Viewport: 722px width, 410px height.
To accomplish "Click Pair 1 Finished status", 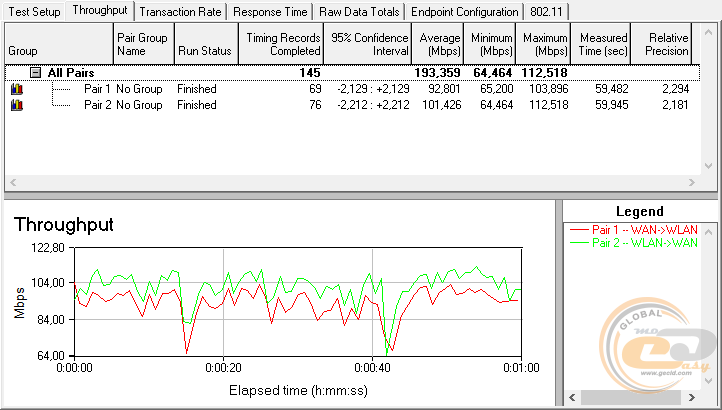I will click(197, 89).
